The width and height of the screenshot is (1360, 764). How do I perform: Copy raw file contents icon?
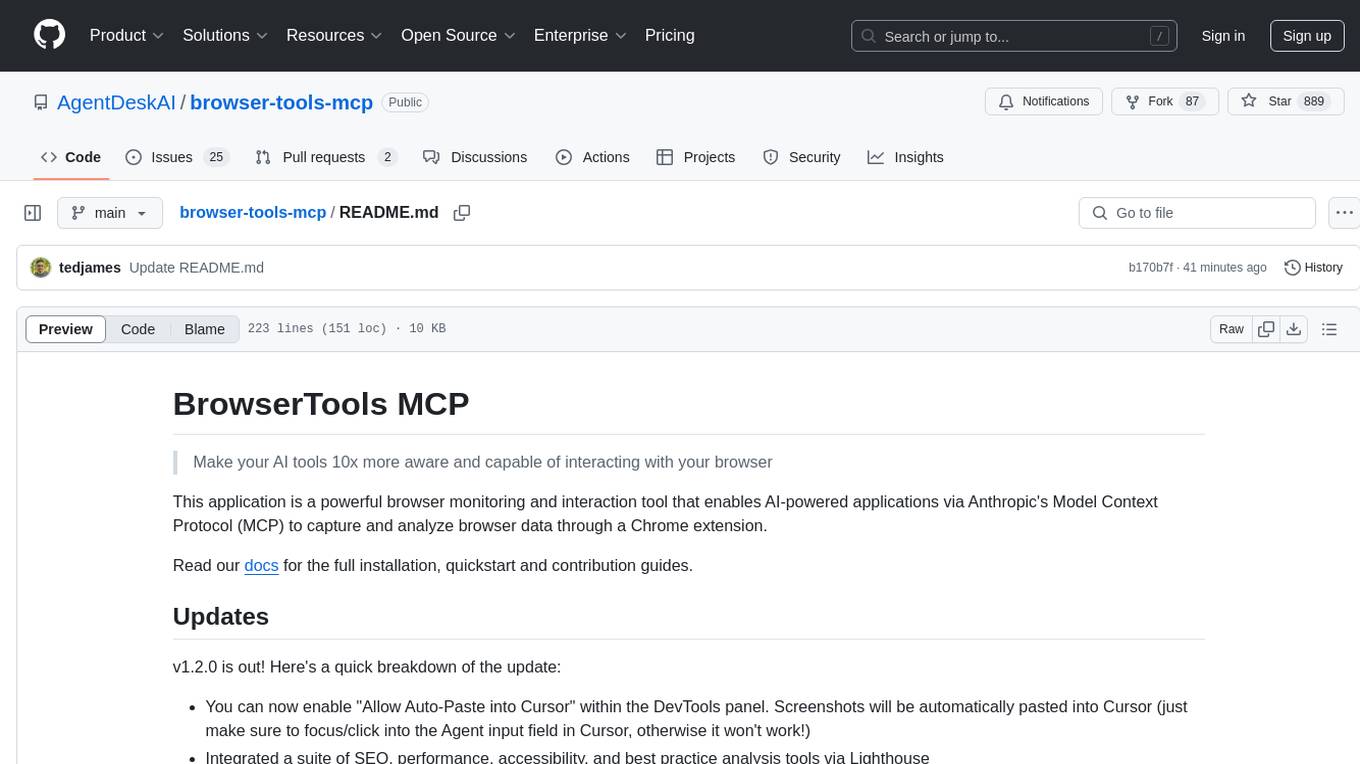pyautogui.click(x=1266, y=329)
